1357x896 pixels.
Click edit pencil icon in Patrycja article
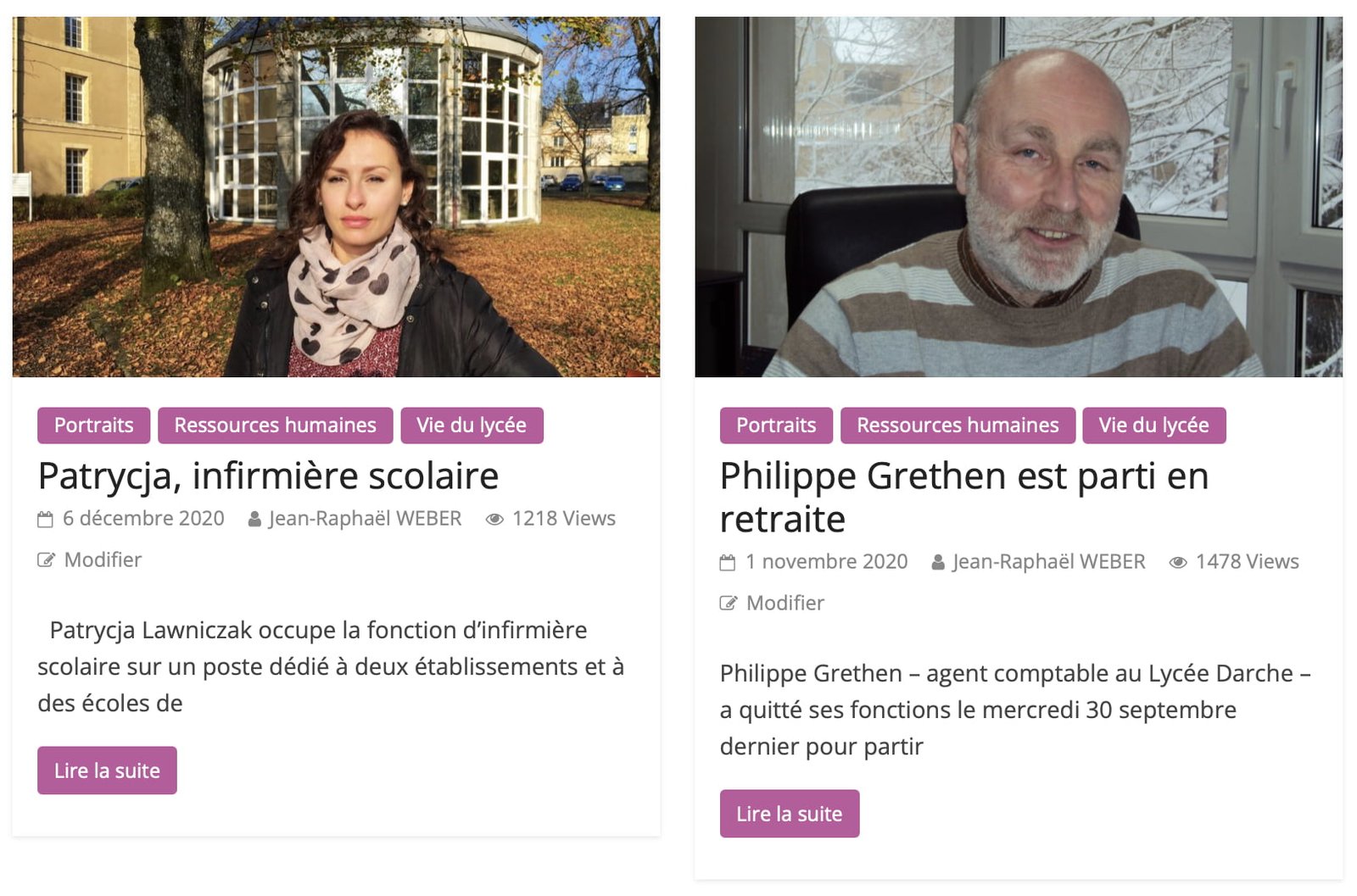(46, 560)
